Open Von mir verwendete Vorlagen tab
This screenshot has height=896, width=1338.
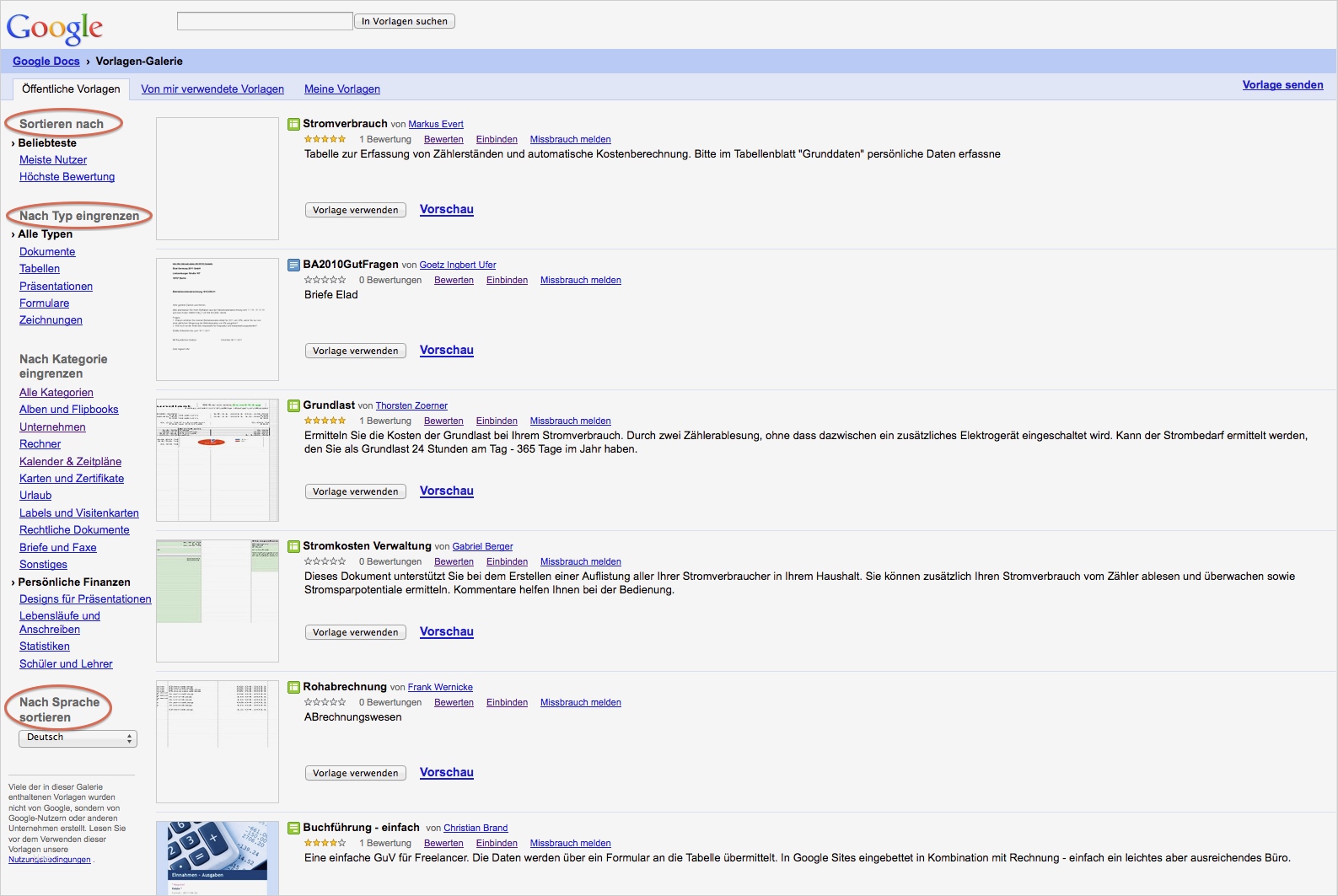point(212,89)
